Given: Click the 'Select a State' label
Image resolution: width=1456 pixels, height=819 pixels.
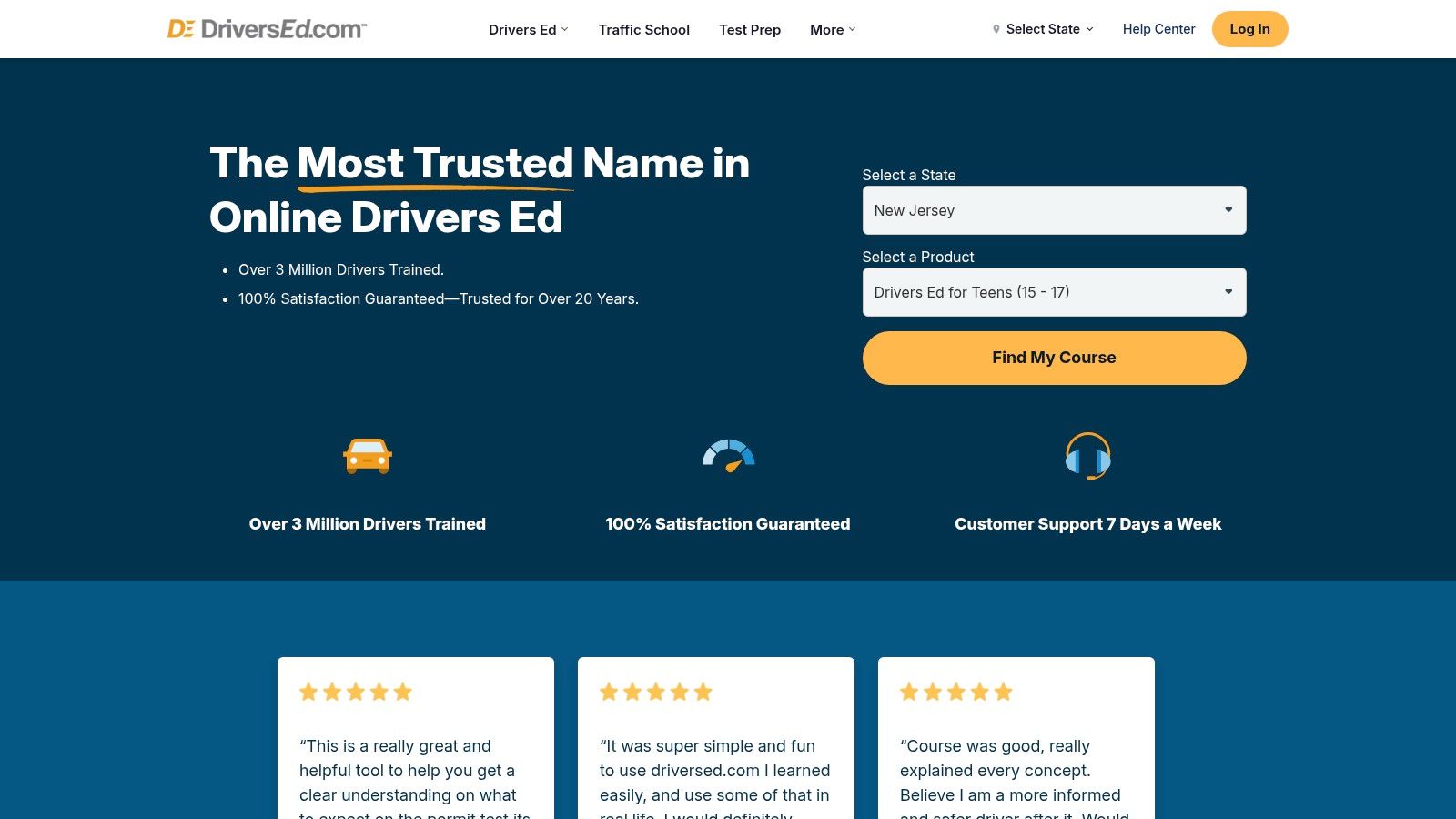Looking at the screenshot, I should tap(909, 175).
